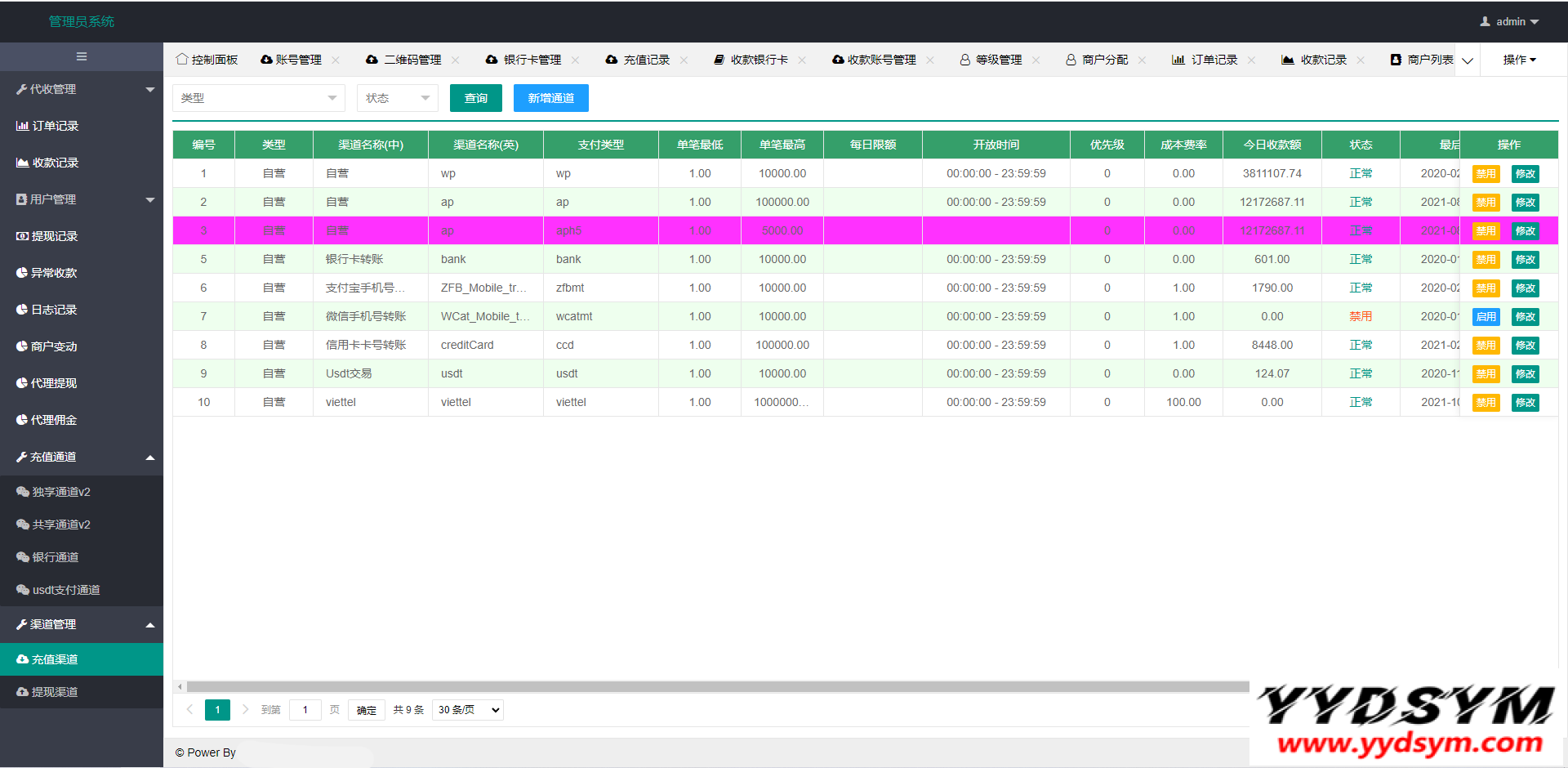The image size is (1568, 768).
Task: Open 提现记录 in the sidebar
Action: [x=54, y=236]
